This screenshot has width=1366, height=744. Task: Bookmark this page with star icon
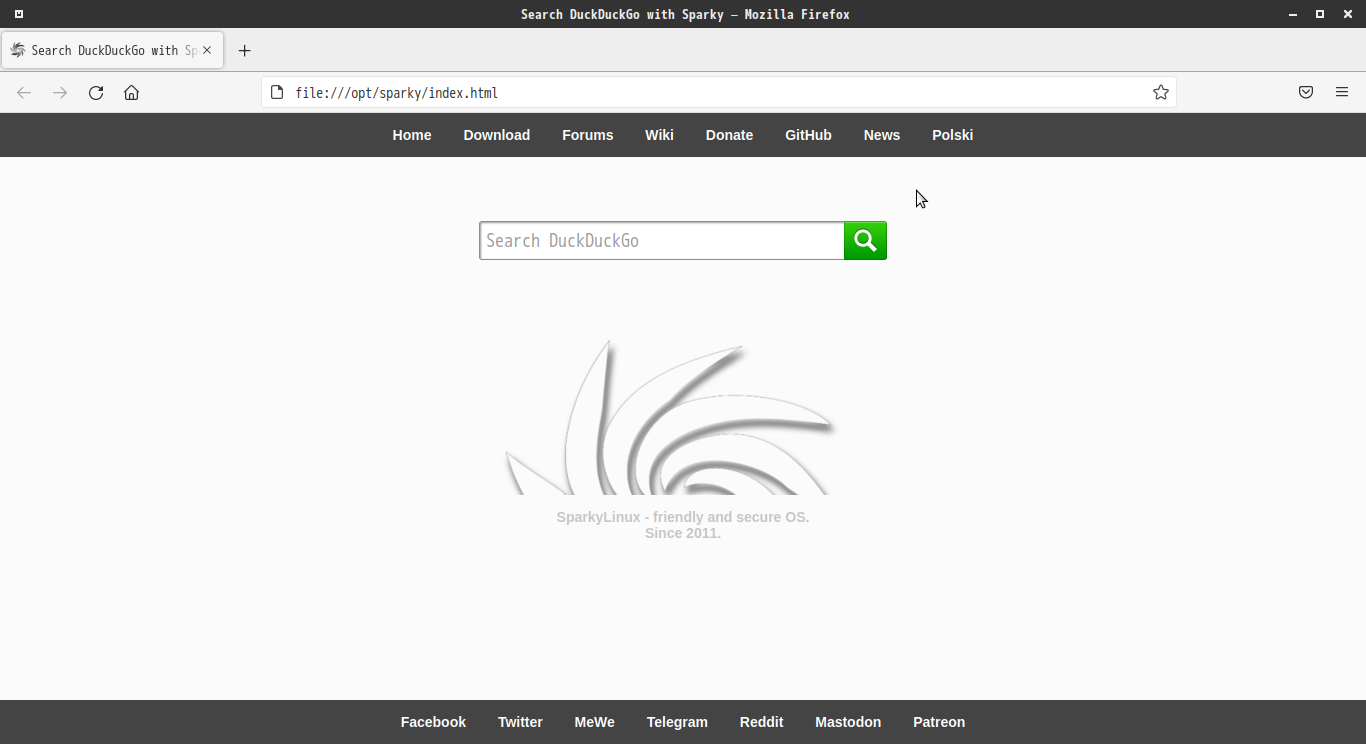pyautogui.click(x=1160, y=93)
